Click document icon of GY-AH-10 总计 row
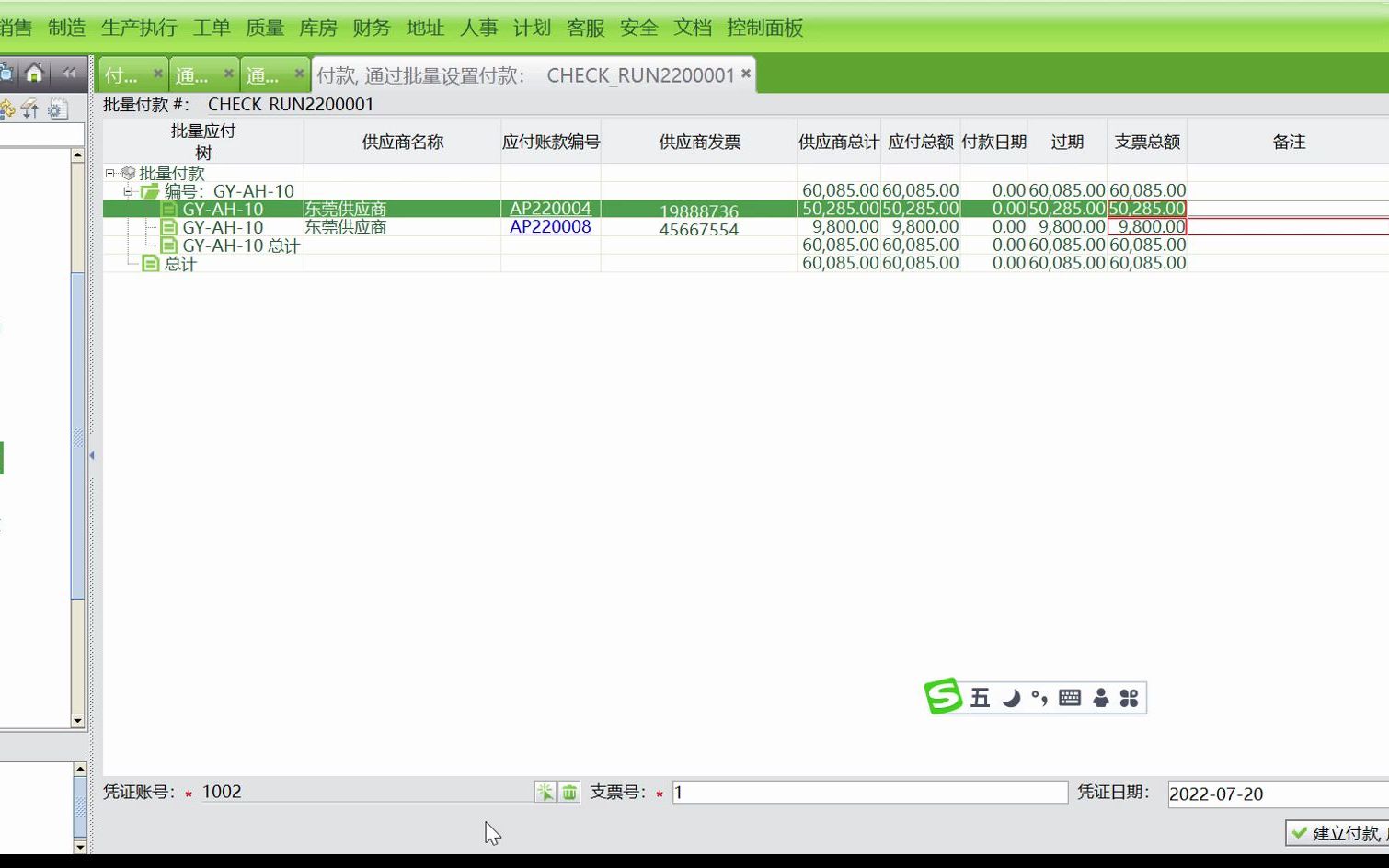The width and height of the screenshot is (1389, 868). (x=168, y=246)
